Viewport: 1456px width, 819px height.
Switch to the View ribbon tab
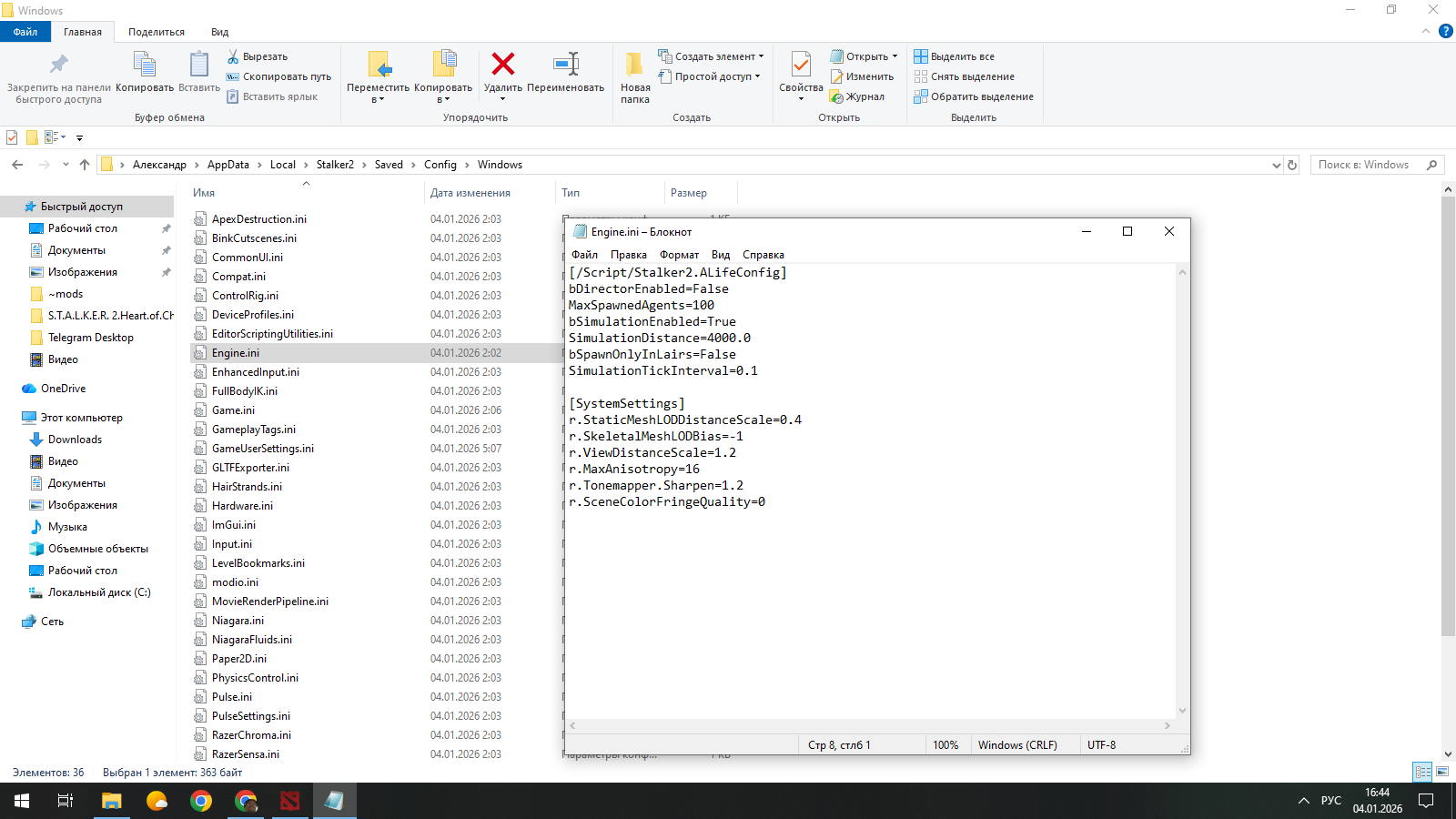coord(220,32)
